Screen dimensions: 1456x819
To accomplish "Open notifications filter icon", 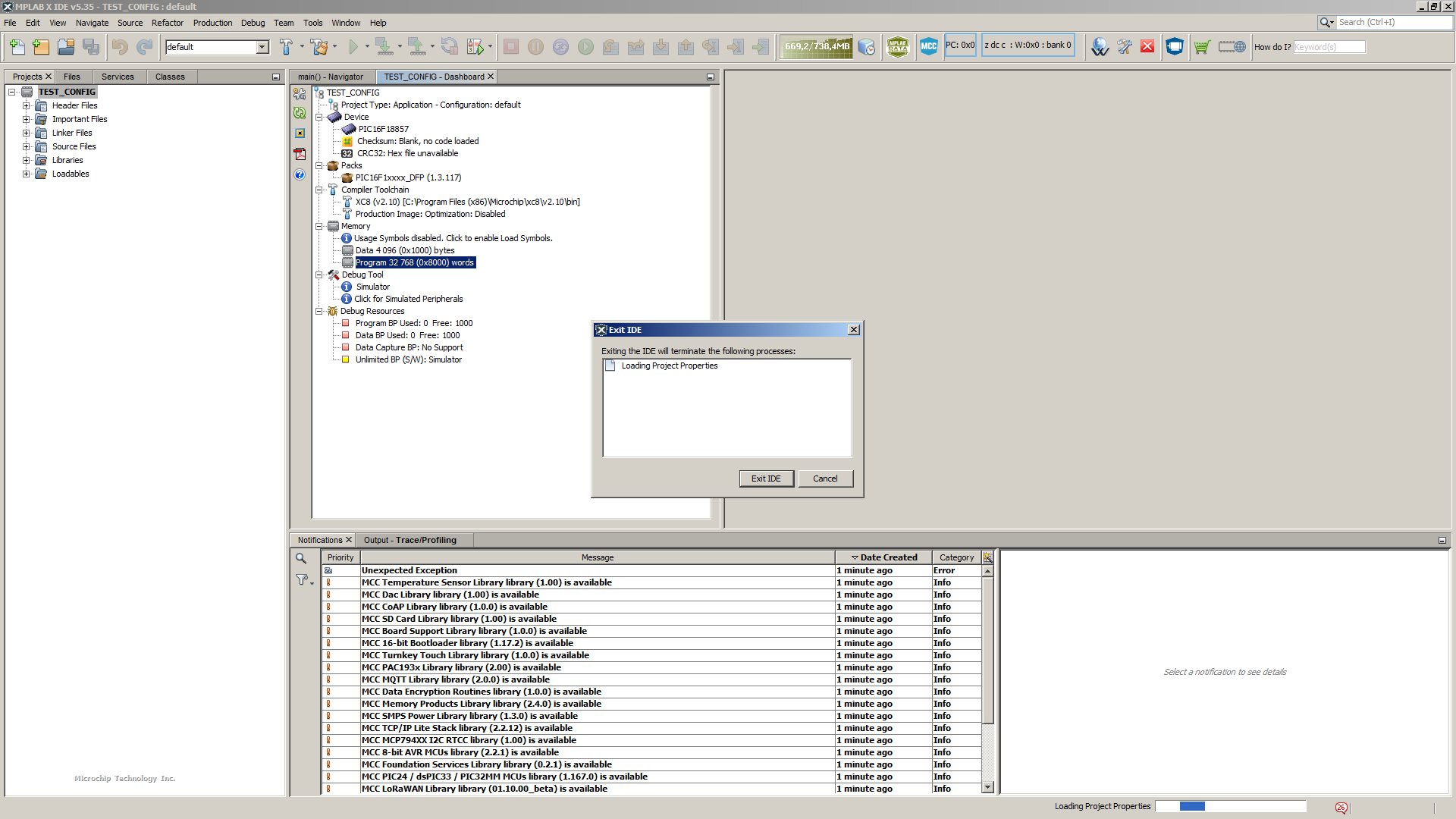I will pos(302,580).
